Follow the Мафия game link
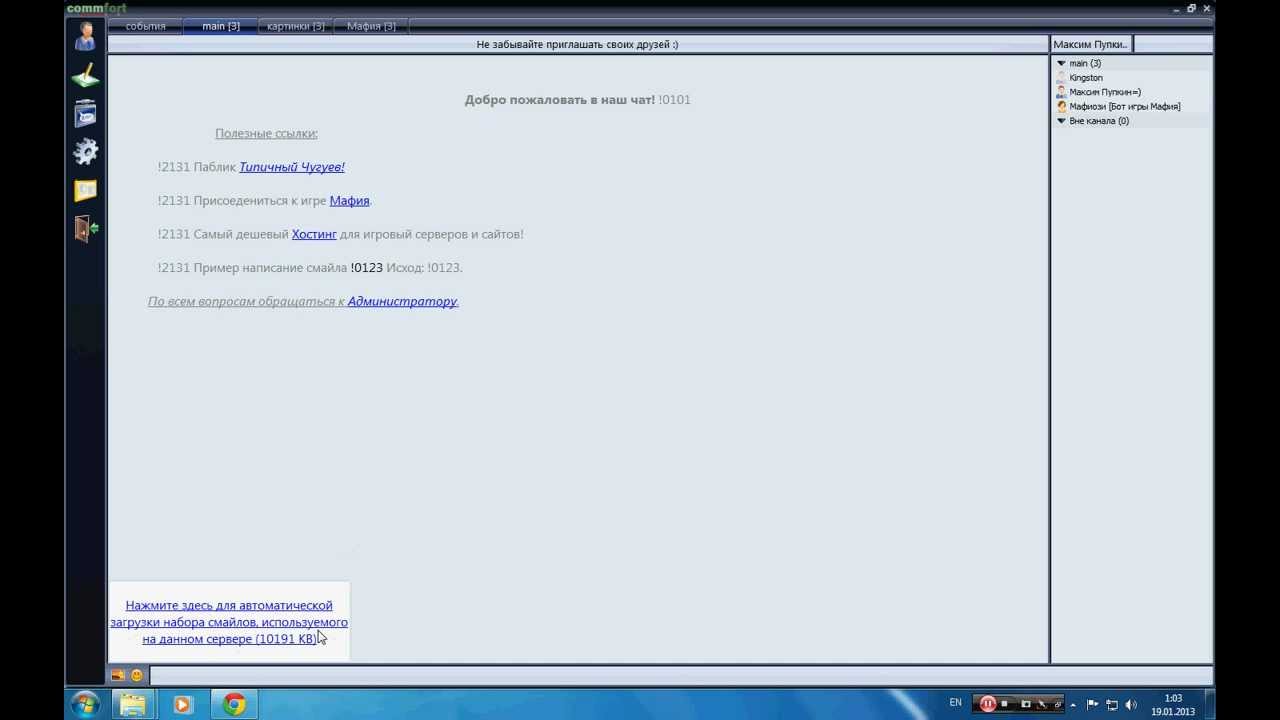The height and width of the screenshot is (720, 1280). click(350, 201)
